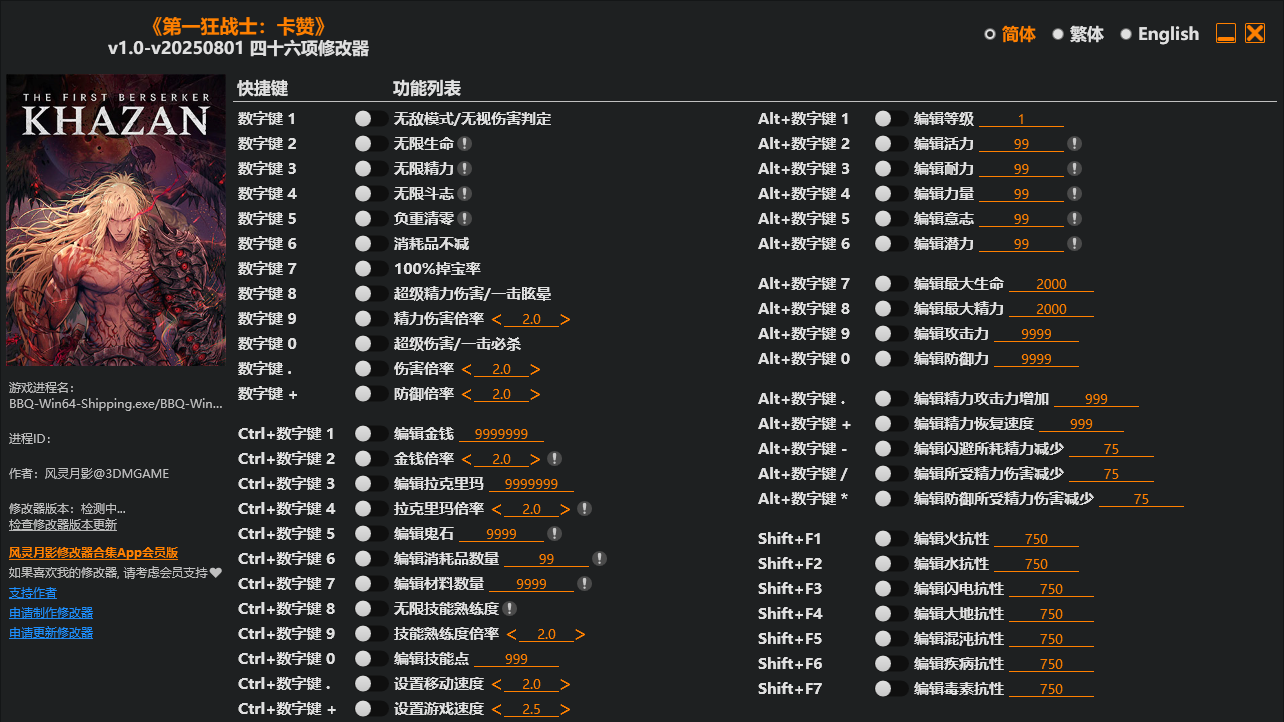
Task: Click info icon beside 无限技能熟练度
Action: [x=510, y=609]
